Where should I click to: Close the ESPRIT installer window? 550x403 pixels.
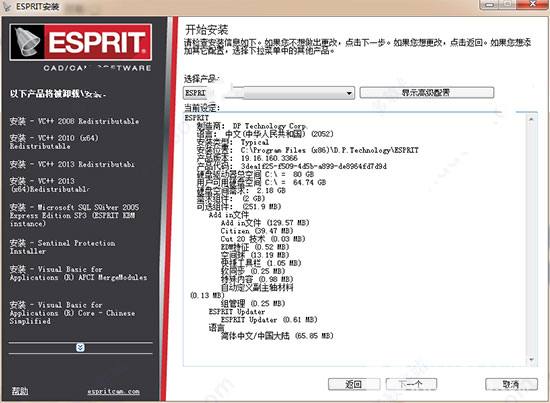click(532, 5)
